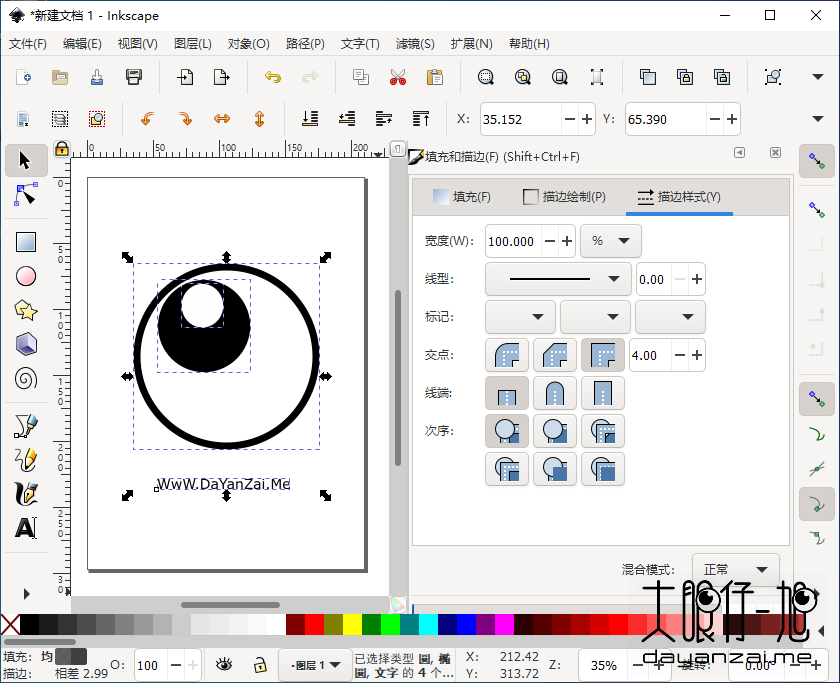This screenshot has width=840, height=683.
Task: Expand the tool controls overflow arrow
Action: pyautogui.click(x=818, y=118)
